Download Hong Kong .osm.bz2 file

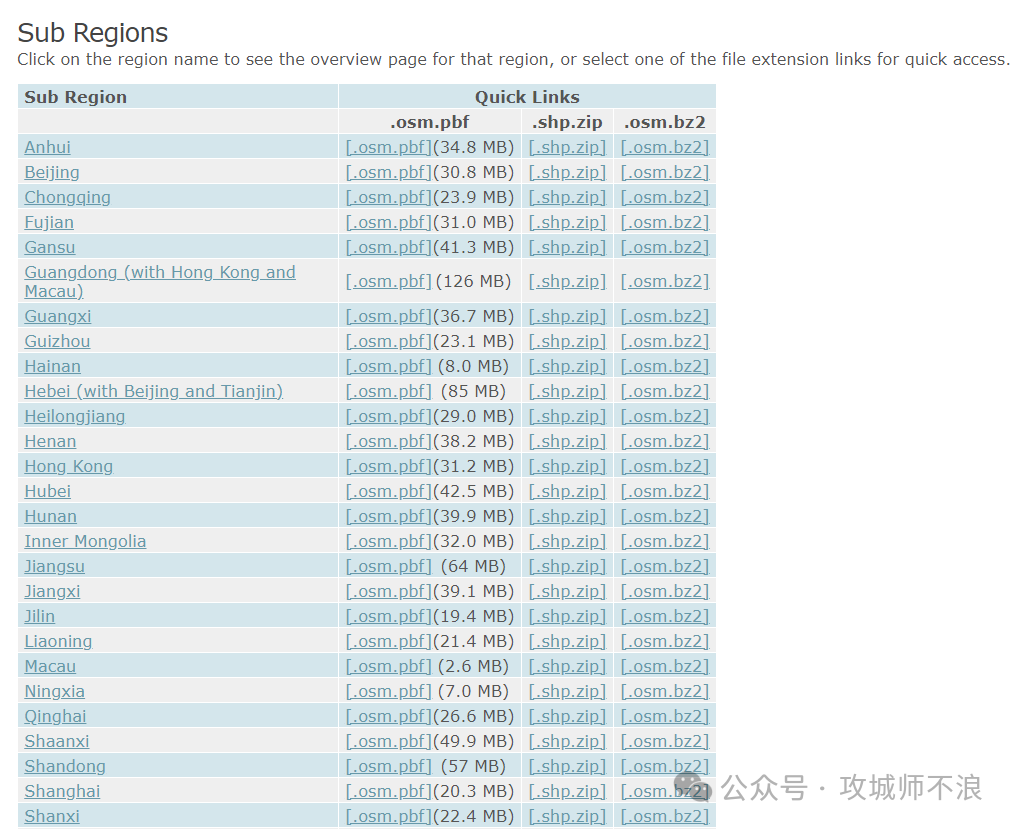665,467
